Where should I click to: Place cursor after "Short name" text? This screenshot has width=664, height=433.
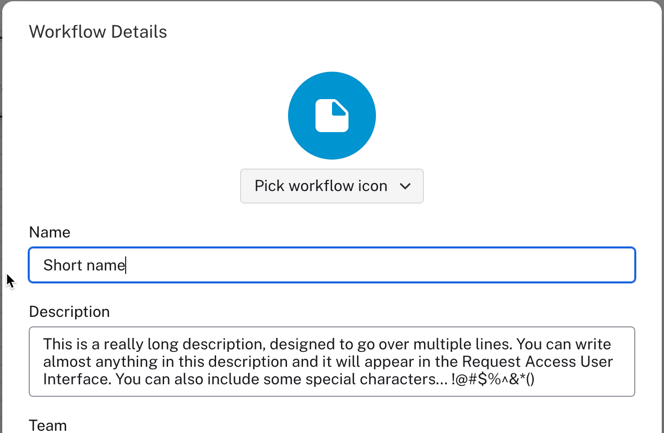126,265
